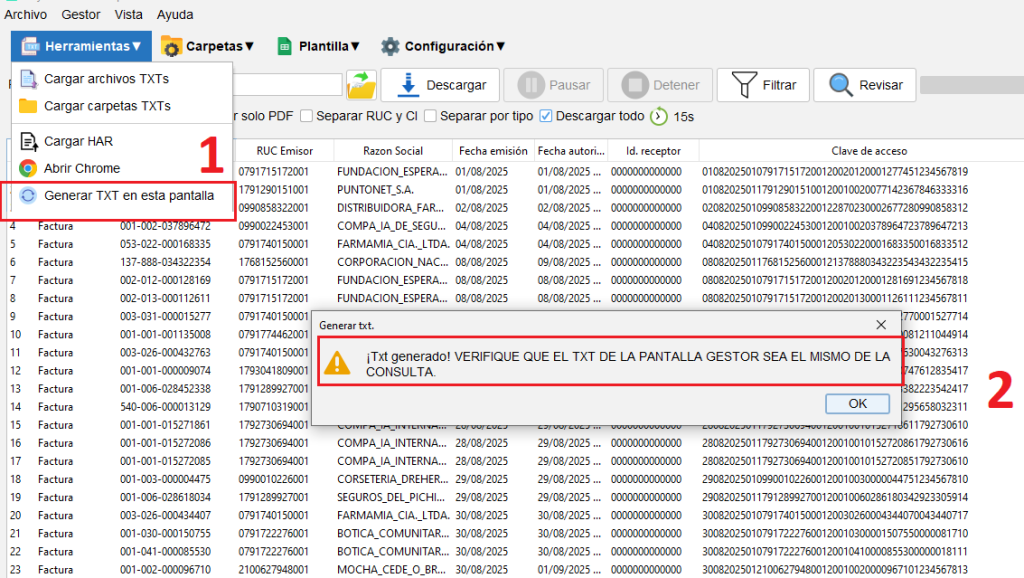Open the Configuración dropdown

tap(443, 46)
